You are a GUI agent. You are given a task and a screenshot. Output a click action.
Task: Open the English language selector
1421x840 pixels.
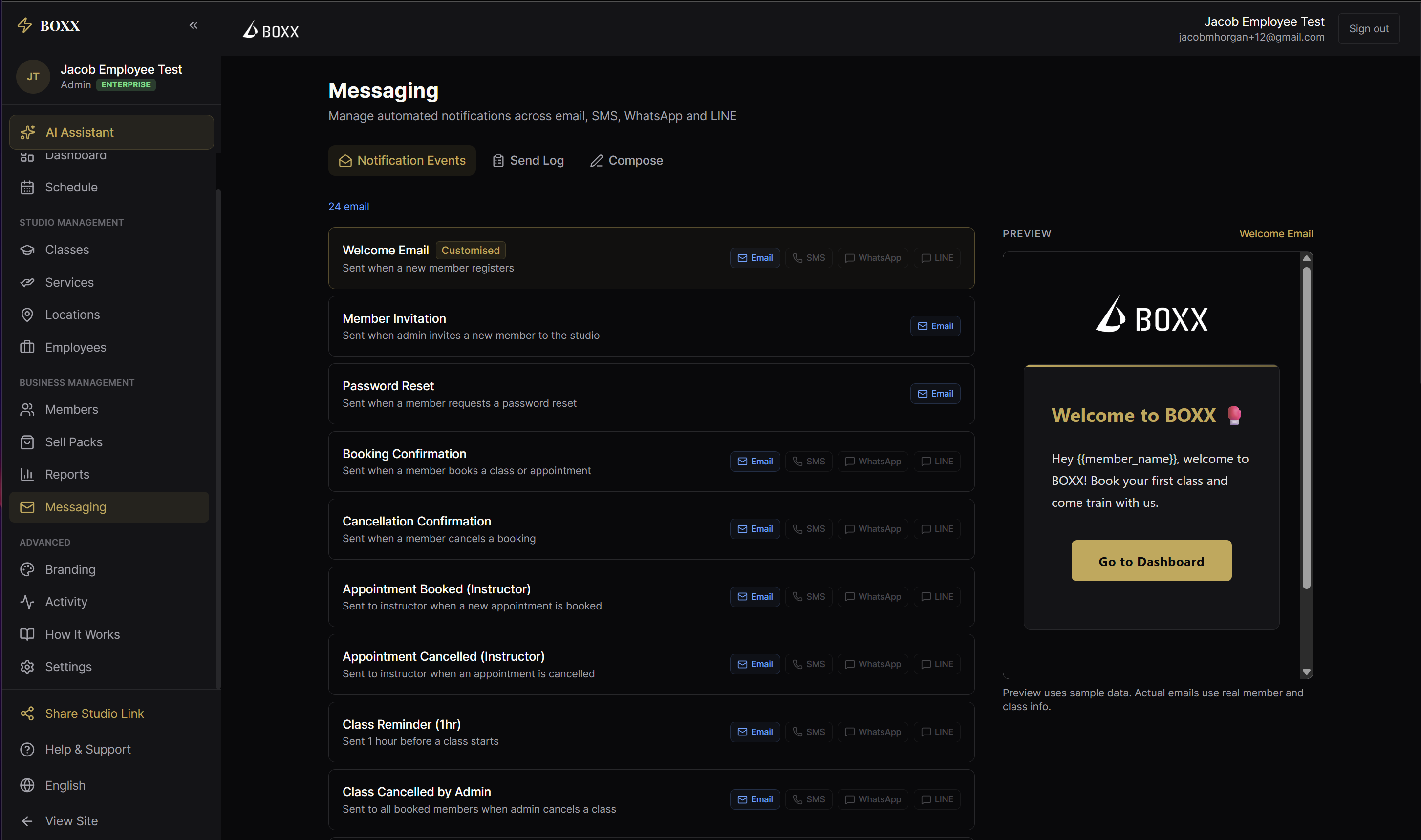[109, 785]
